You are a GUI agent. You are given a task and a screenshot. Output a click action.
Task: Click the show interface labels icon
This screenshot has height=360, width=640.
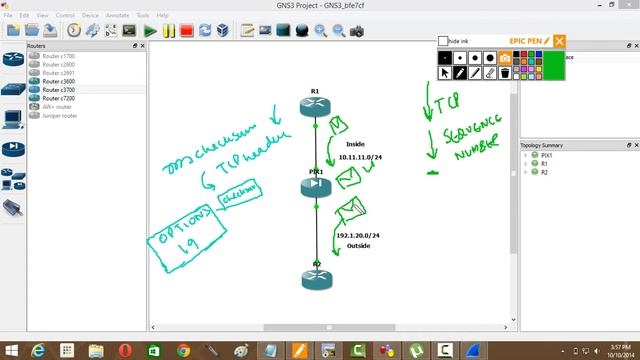(92, 31)
